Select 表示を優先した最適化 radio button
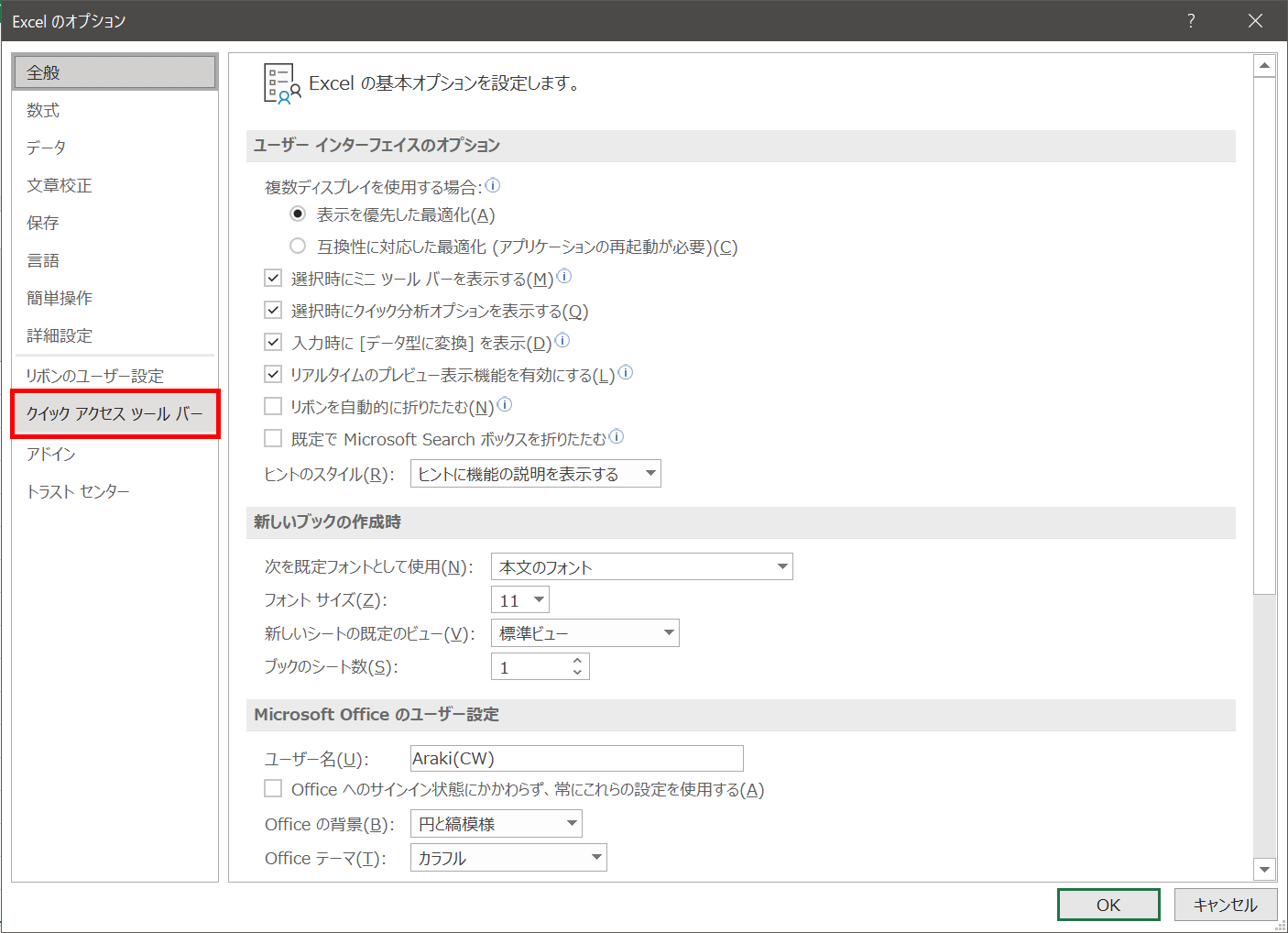 tap(298, 214)
